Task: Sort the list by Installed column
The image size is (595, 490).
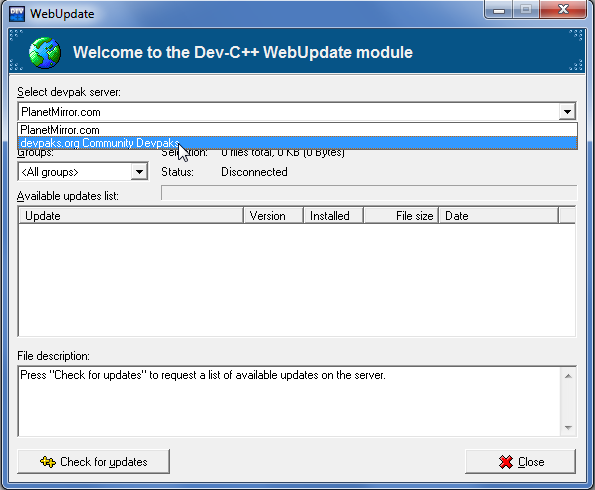Action: (334, 216)
